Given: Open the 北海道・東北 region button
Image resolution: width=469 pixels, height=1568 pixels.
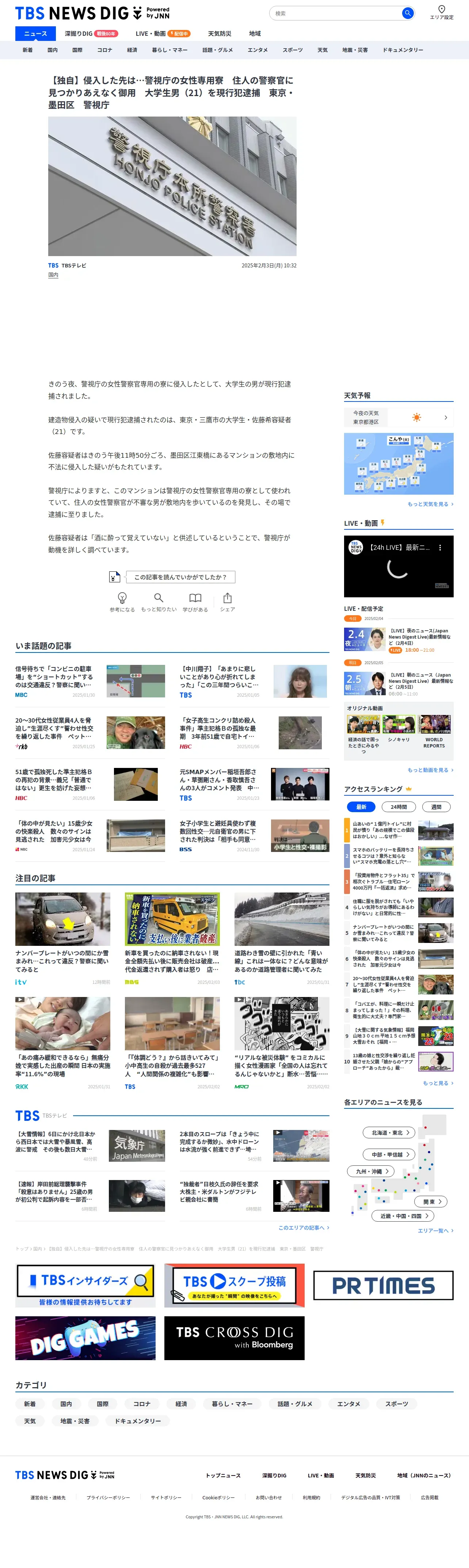Looking at the screenshot, I should point(389,1133).
